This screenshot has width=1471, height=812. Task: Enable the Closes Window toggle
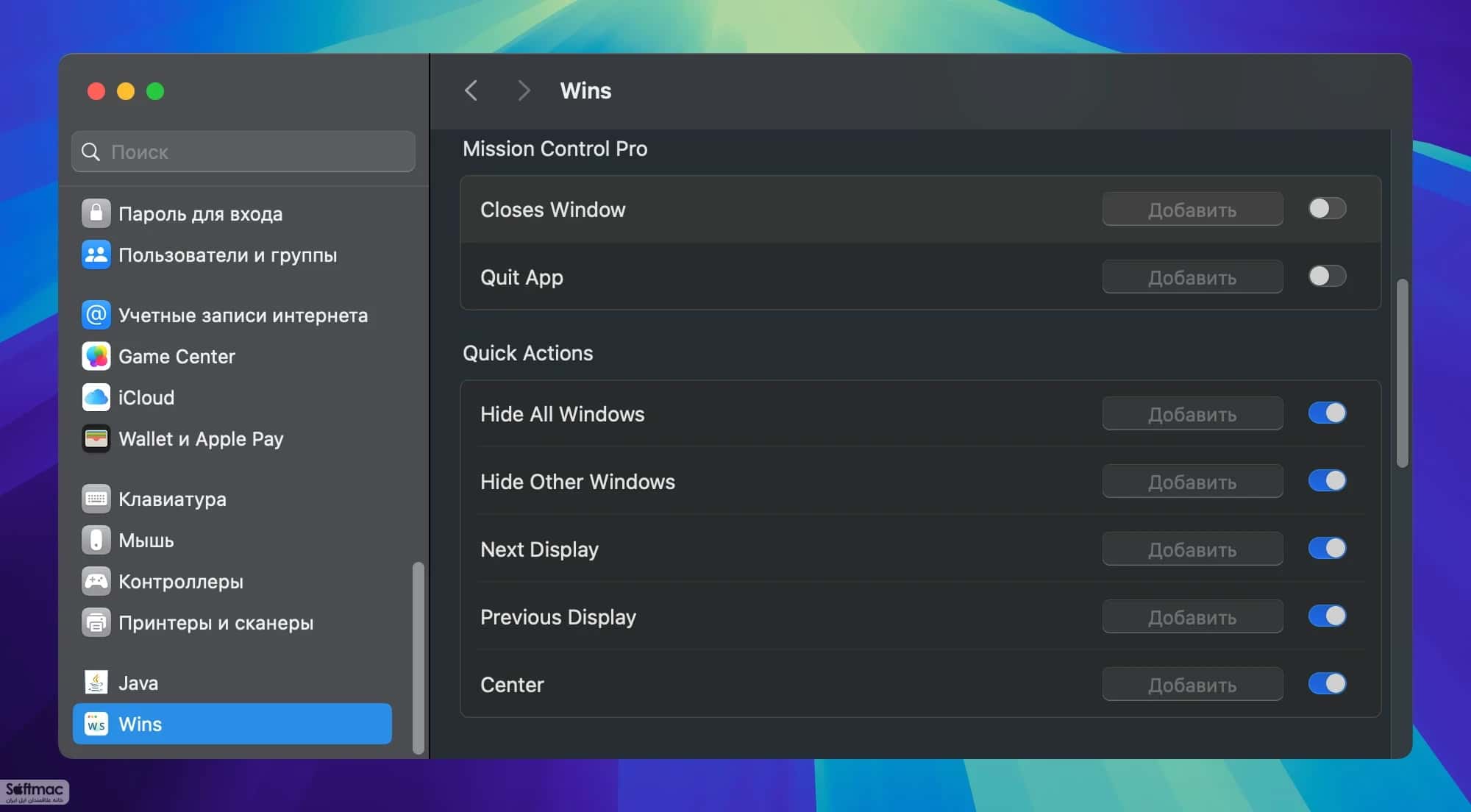click(1327, 209)
